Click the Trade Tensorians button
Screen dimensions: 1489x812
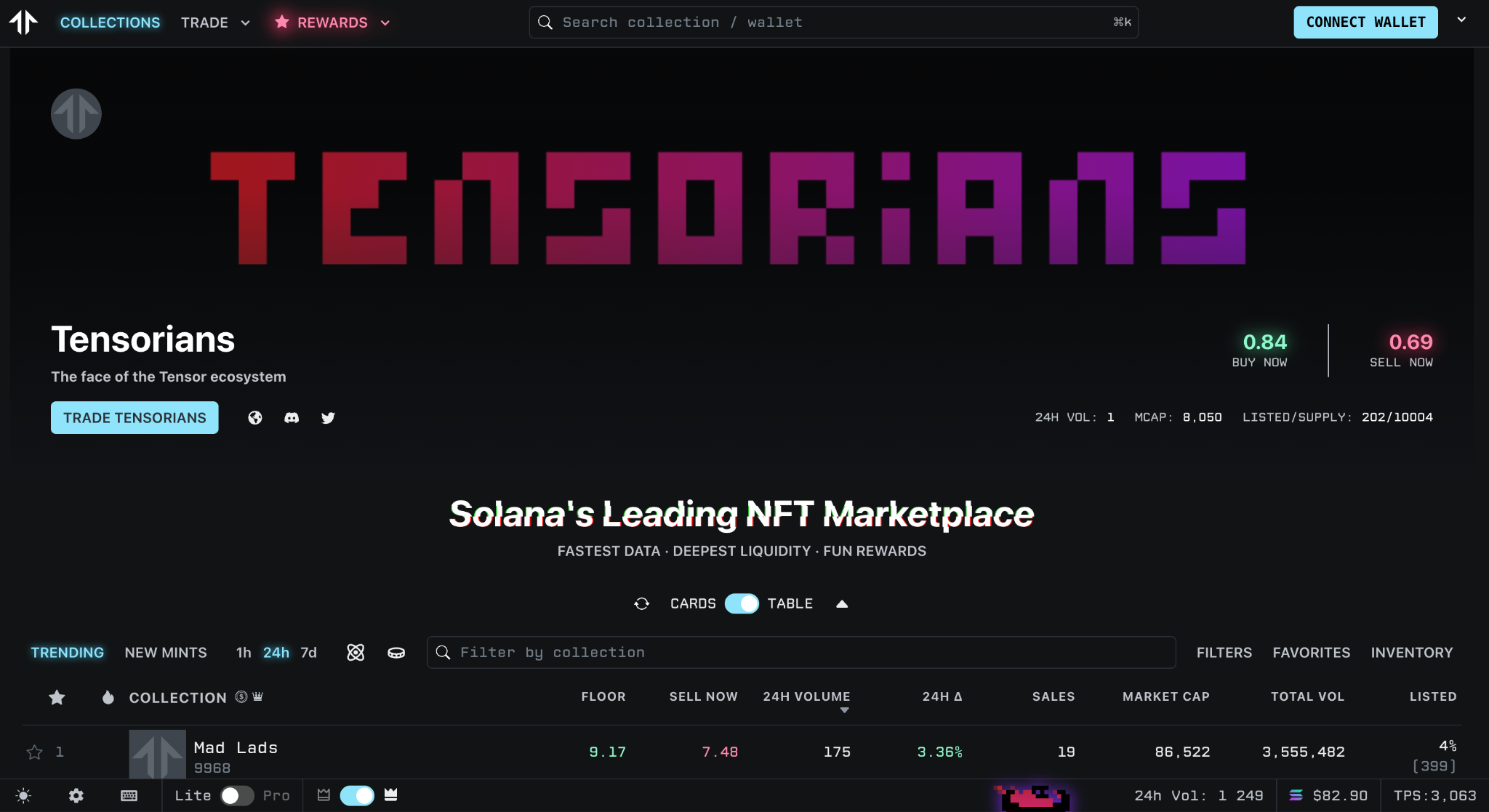(x=135, y=418)
